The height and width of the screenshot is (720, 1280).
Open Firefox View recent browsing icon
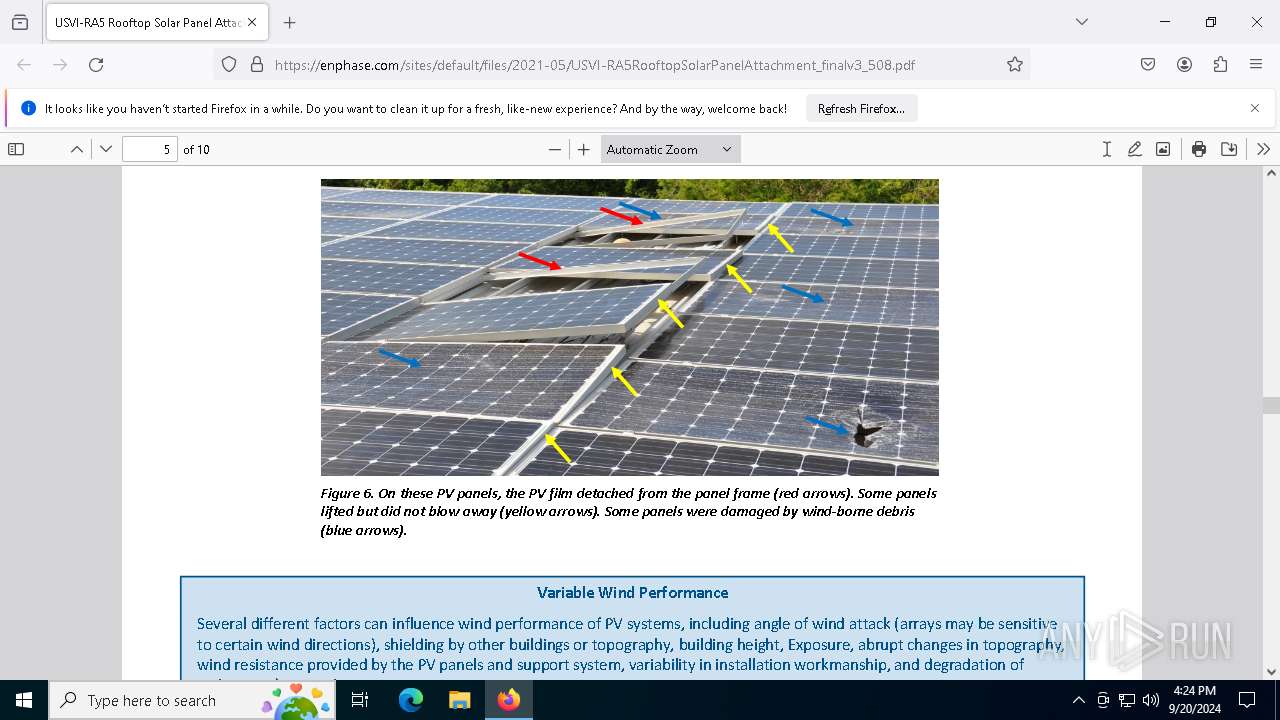coord(20,22)
